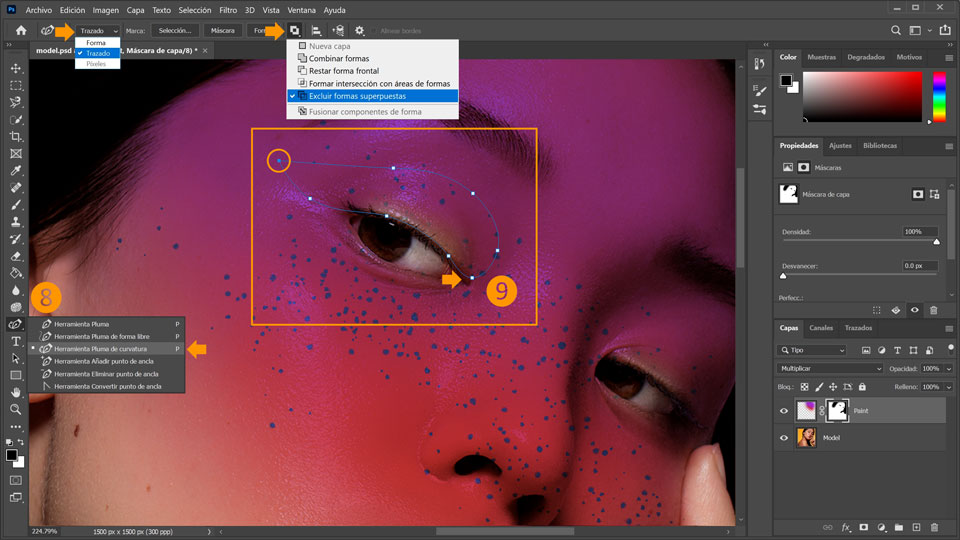Choose Forma in mode list
This screenshot has height=540, width=960.
[x=97, y=43]
